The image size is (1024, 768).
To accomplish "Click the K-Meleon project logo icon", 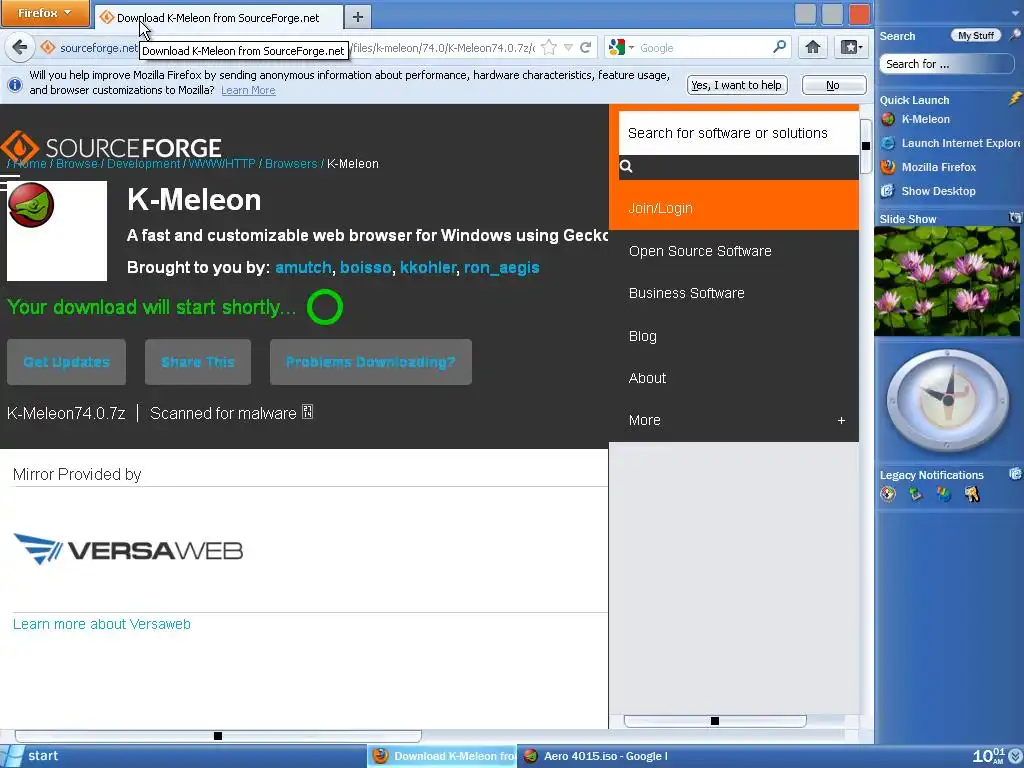I will [x=31, y=205].
